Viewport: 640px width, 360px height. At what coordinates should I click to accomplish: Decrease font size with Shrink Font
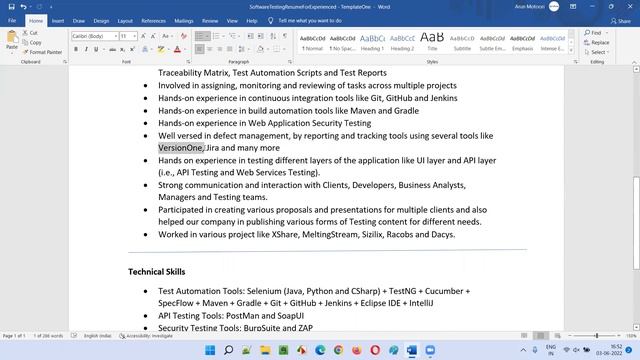coord(153,36)
